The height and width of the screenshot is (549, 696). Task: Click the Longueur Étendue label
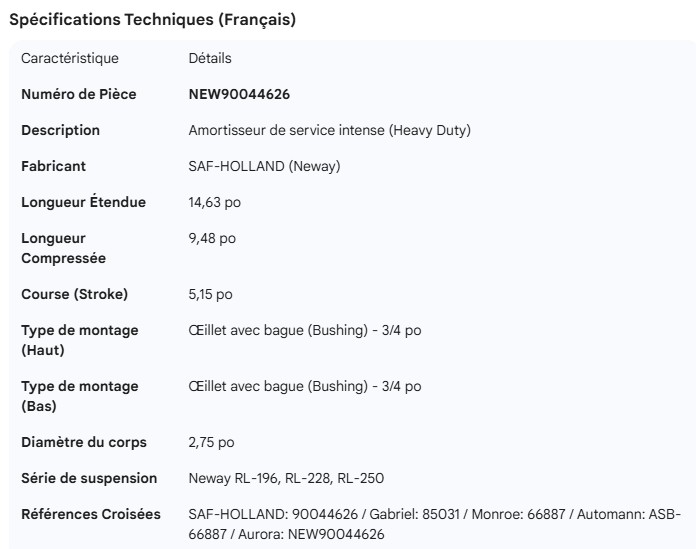pyautogui.click(x=83, y=202)
